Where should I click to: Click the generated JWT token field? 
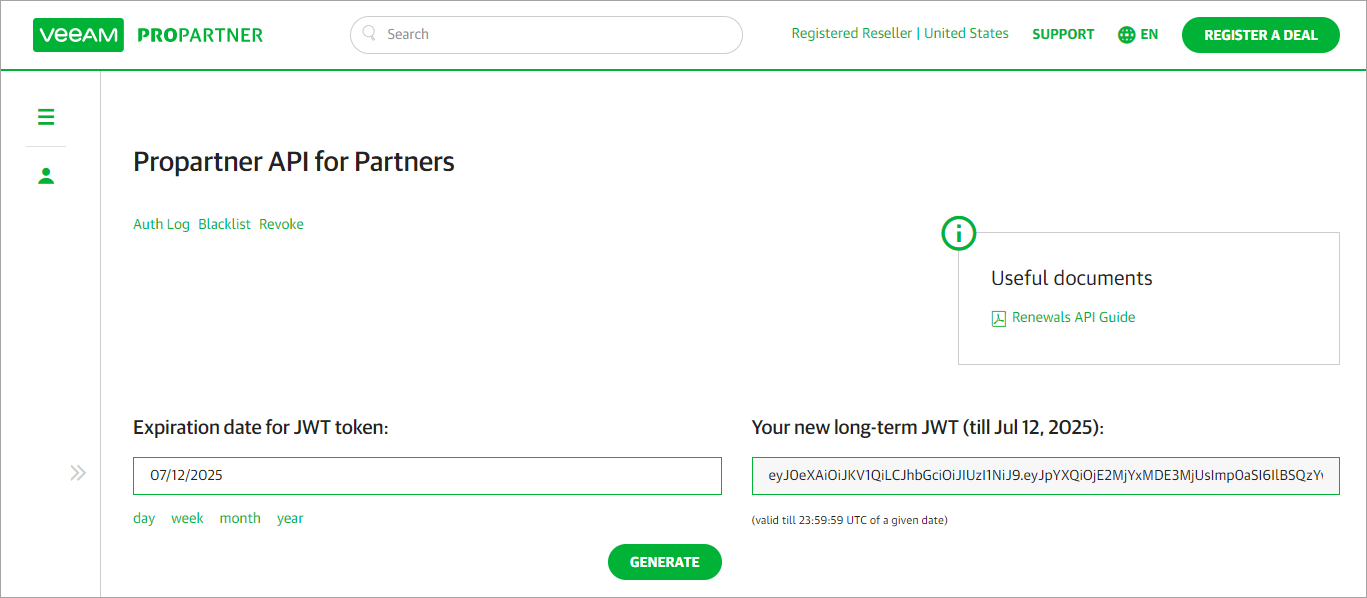tap(1045, 476)
